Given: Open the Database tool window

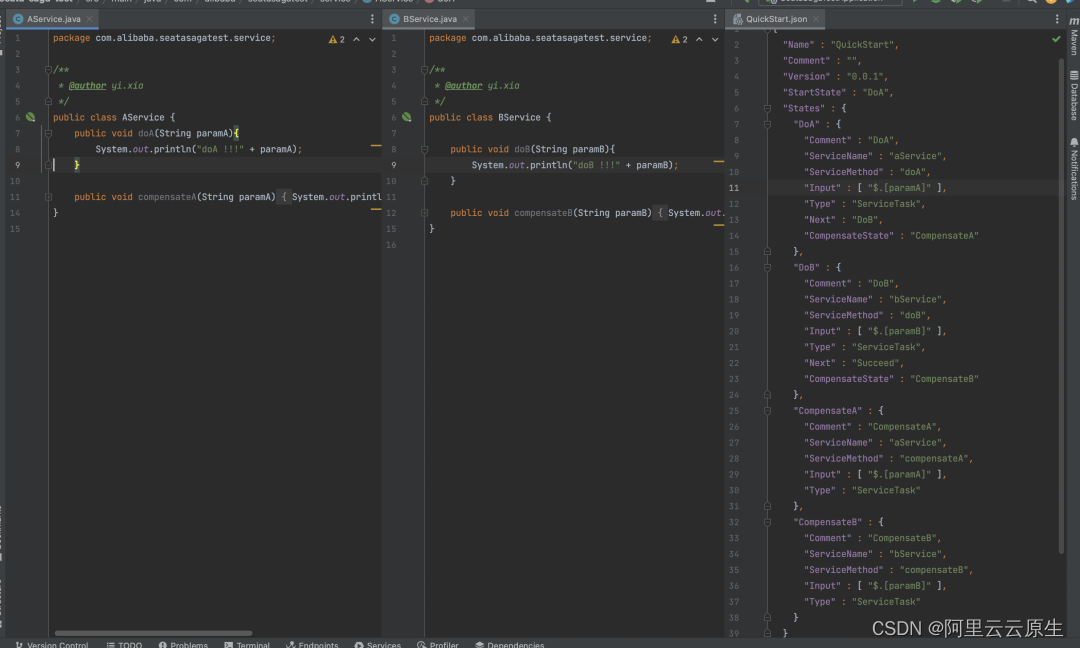Looking at the screenshot, I should point(1073,96).
